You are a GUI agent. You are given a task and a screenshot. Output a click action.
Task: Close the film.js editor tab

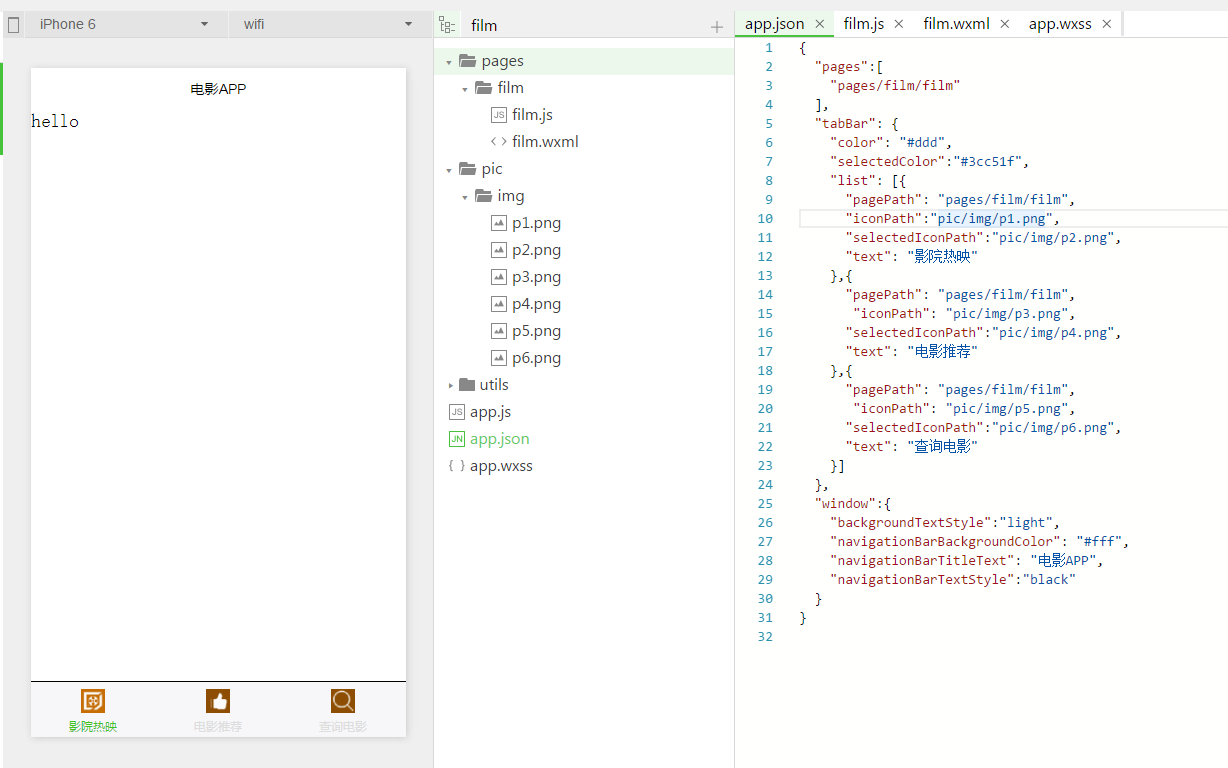tap(898, 24)
